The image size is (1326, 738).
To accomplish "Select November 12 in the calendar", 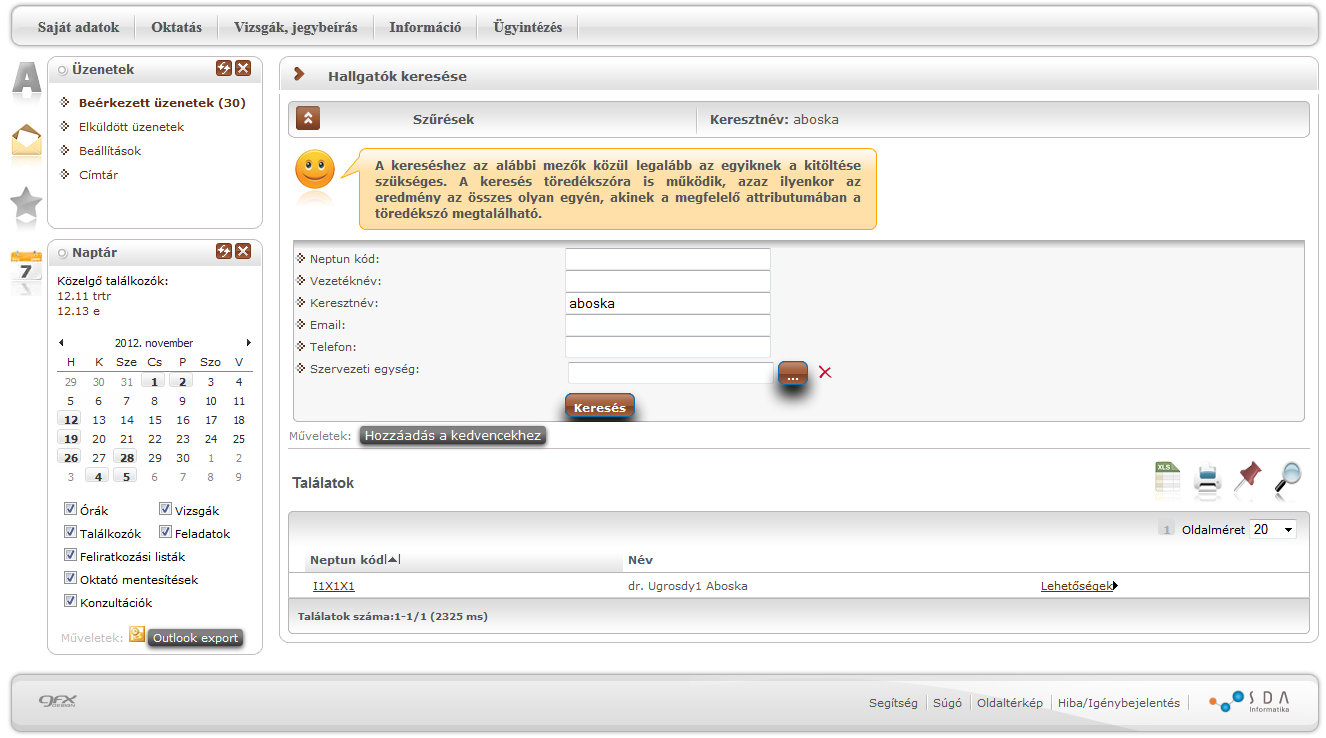I will pyautogui.click(x=70, y=420).
